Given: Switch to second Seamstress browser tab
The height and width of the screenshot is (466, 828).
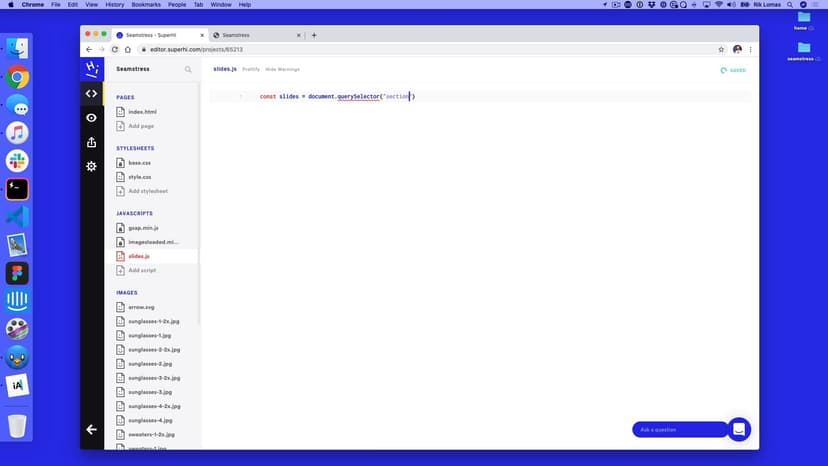Looking at the screenshot, I should (250, 35).
